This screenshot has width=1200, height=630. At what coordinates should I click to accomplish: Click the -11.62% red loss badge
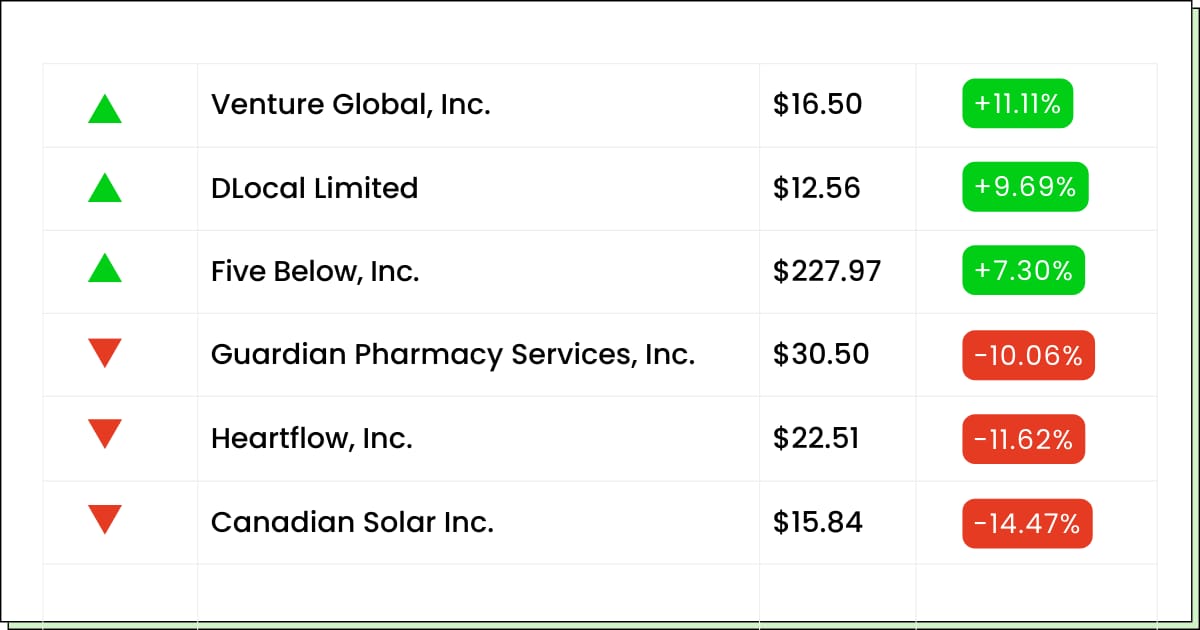click(1023, 439)
